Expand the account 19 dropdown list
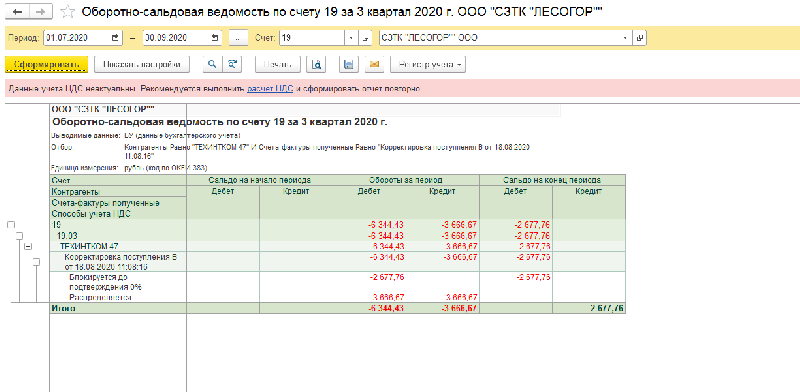The image size is (800, 392). (x=351, y=37)
